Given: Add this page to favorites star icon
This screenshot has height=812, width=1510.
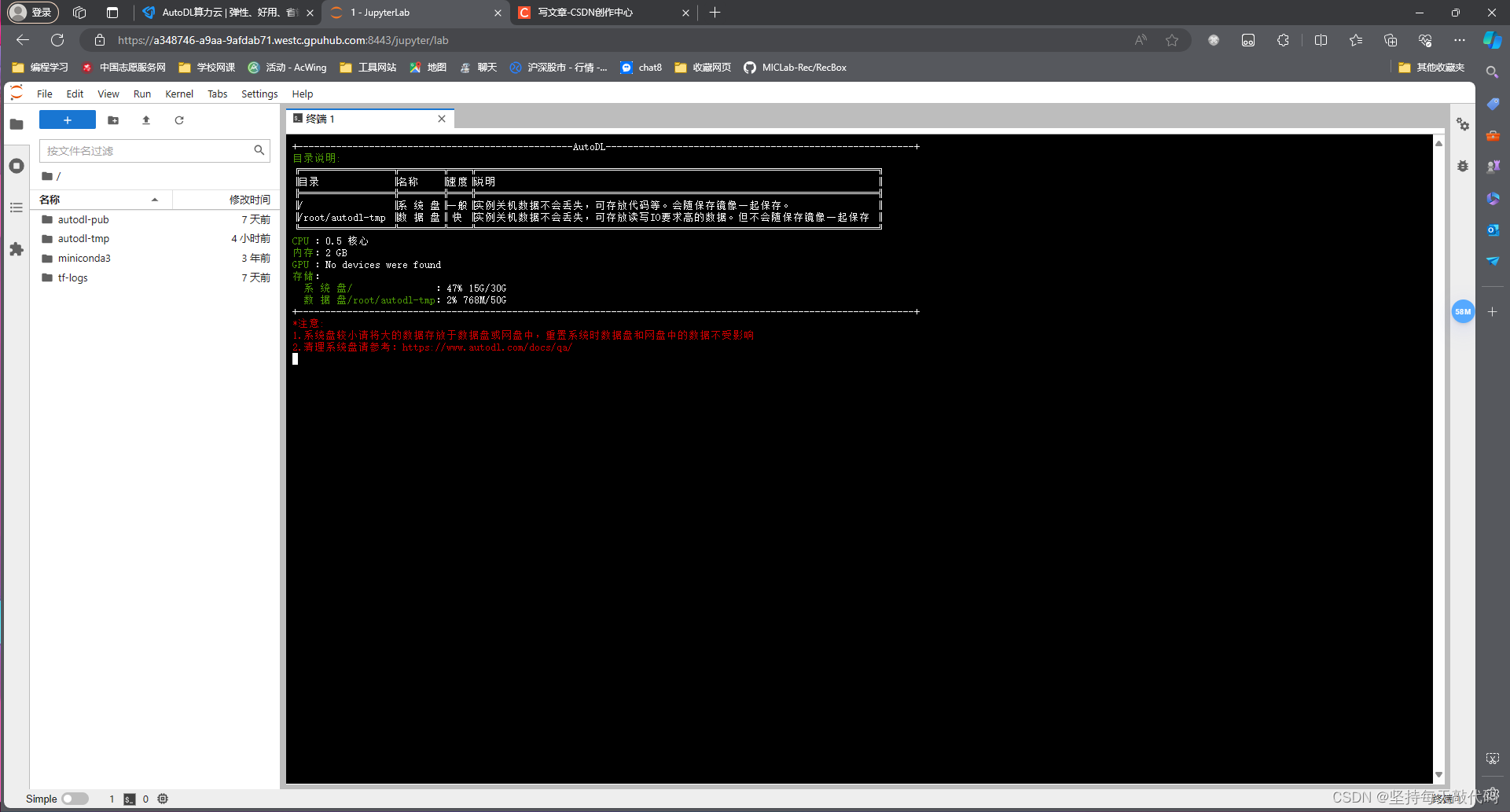Looking at the screenshot, I should 1172,40.
